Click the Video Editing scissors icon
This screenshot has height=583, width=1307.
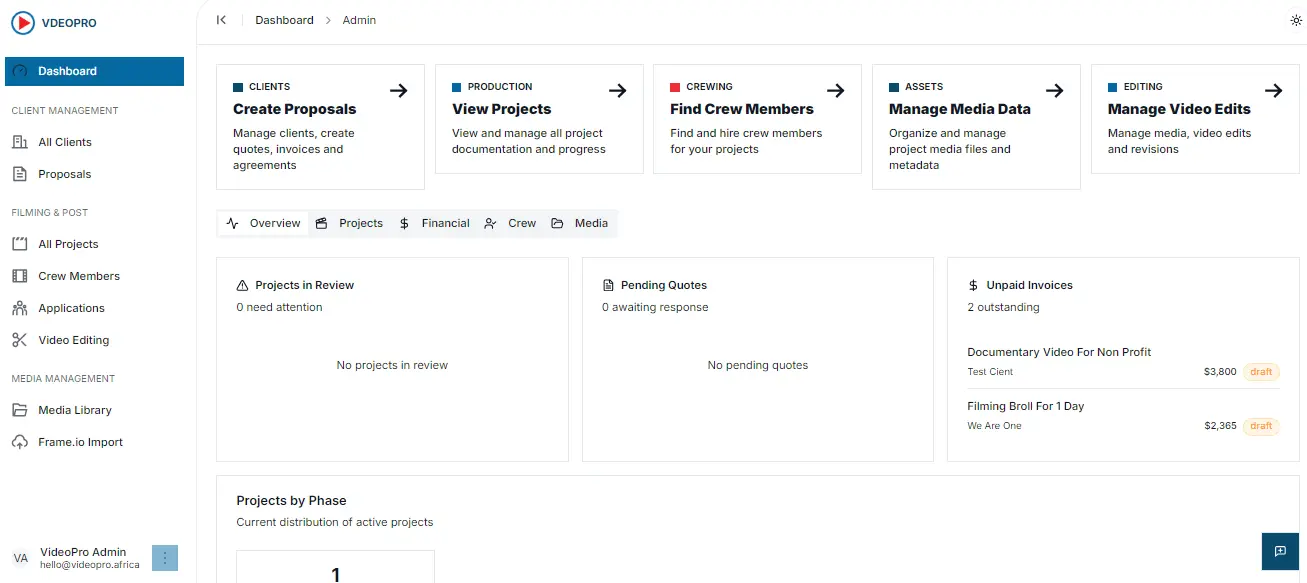point(20,340)
